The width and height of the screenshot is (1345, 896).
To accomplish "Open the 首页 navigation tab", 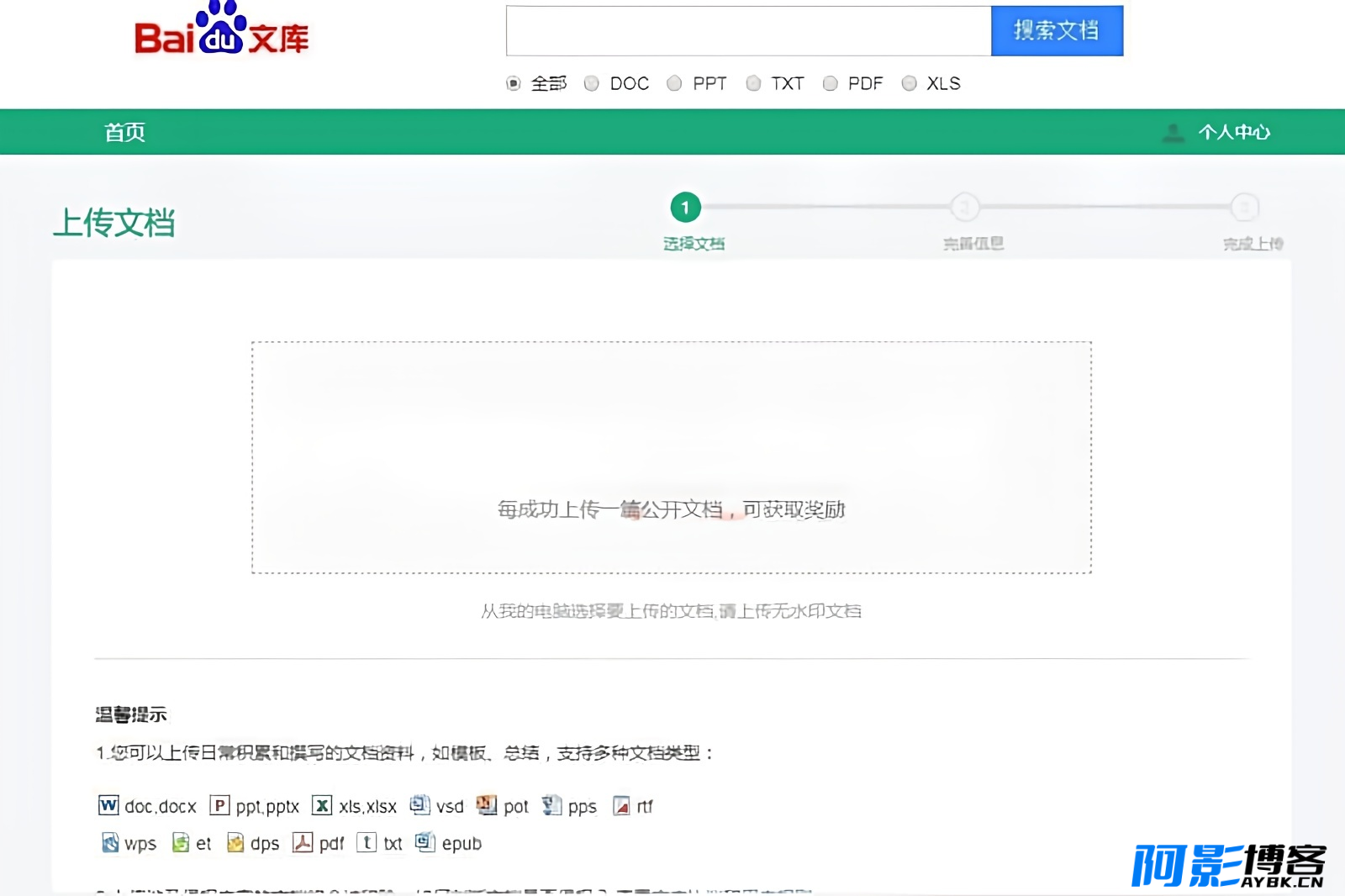I will point(124,132).
